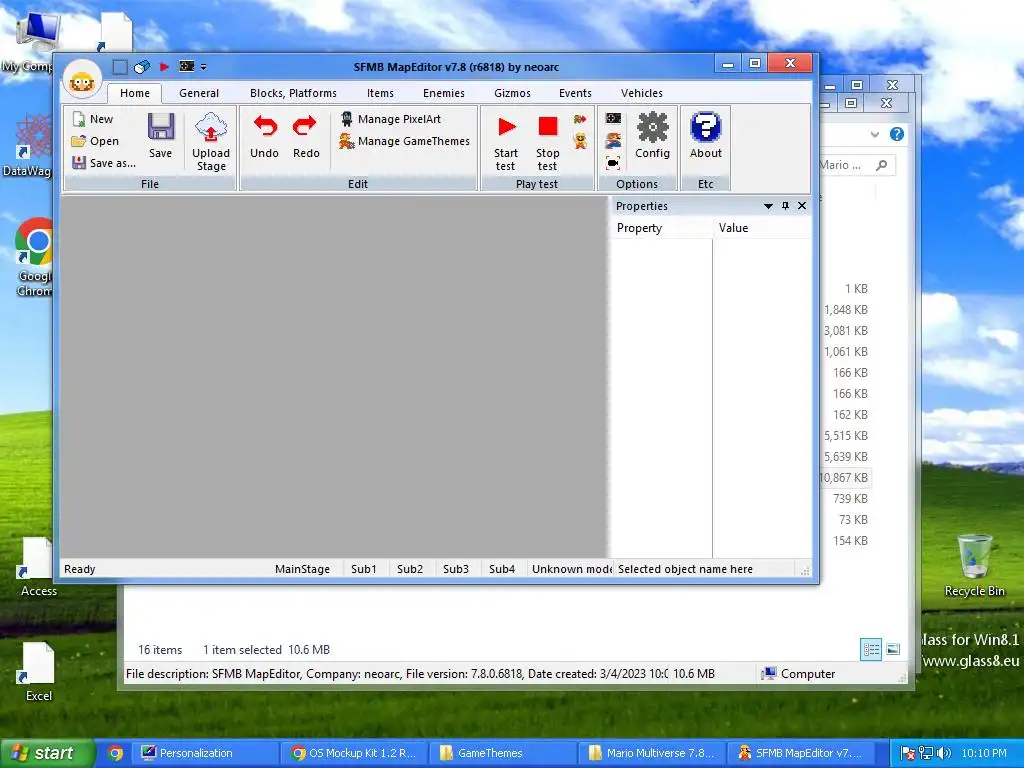Screen dimensions: 1024x768
Task: Click the Mario sprite icon in Options group
Action: pyautogui.click(x=613, y=140)
